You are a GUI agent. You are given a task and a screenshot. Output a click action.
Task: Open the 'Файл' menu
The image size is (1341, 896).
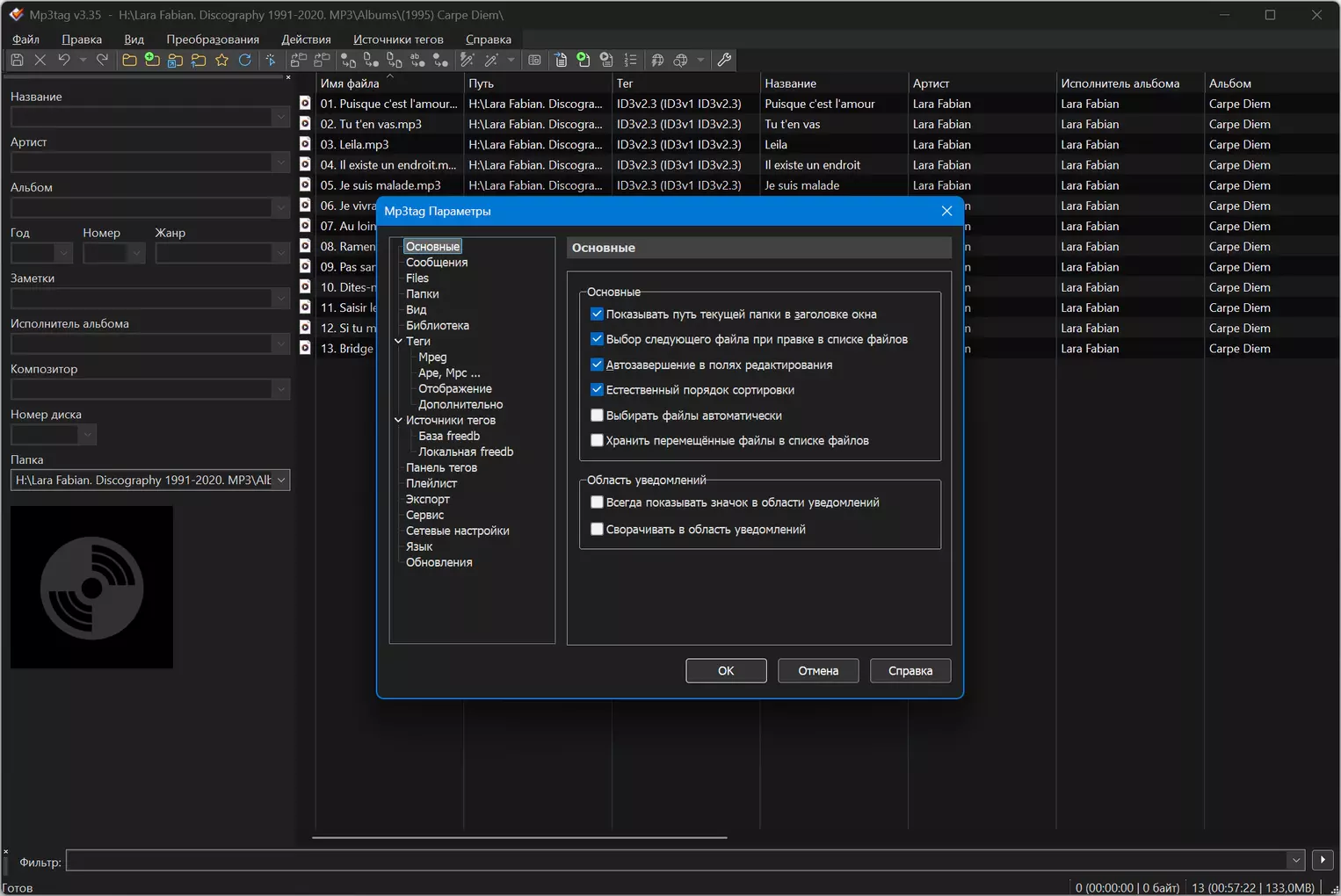pos(25,39)
